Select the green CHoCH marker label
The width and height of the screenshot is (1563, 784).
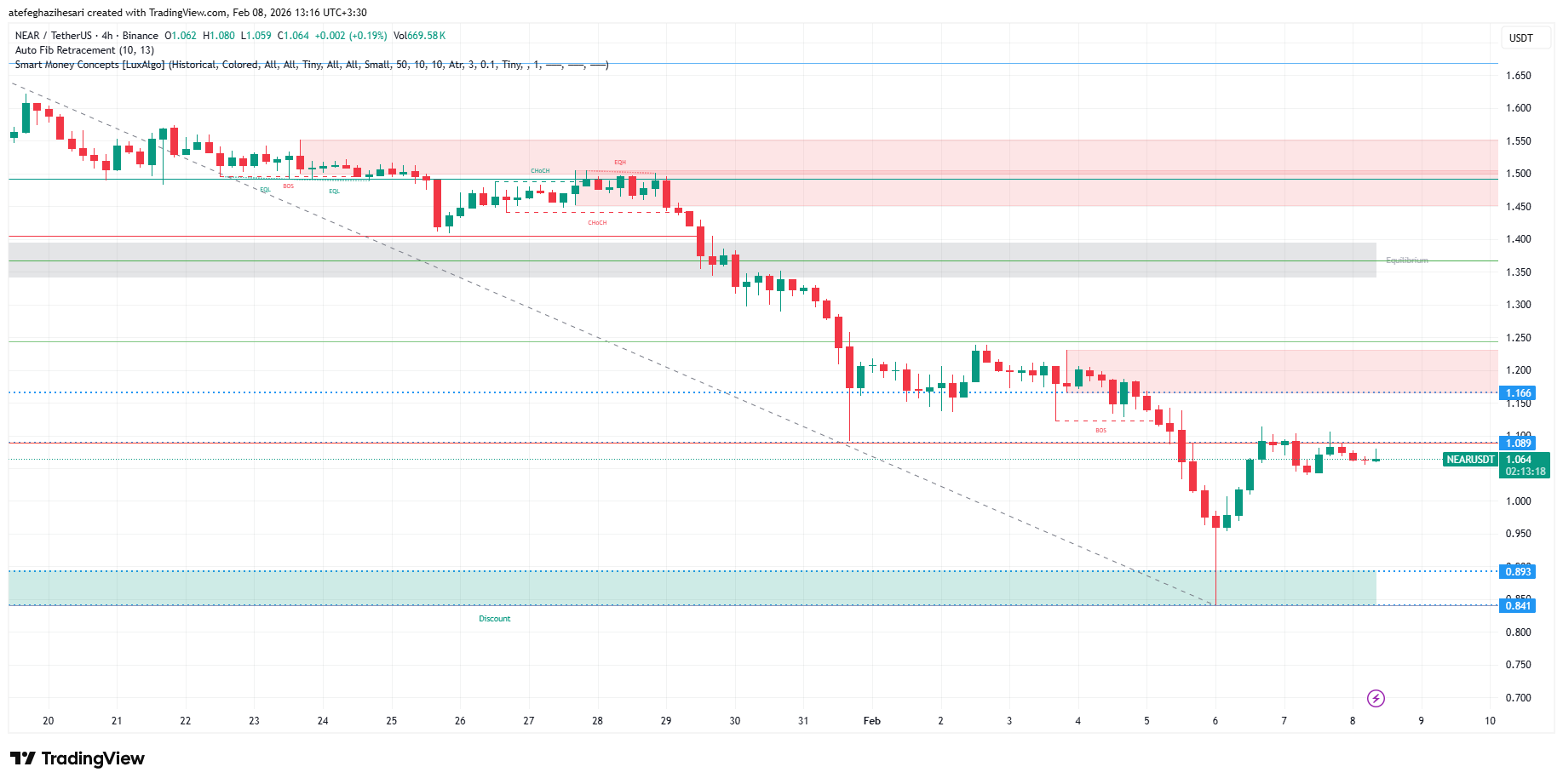[x=540, y=171]
